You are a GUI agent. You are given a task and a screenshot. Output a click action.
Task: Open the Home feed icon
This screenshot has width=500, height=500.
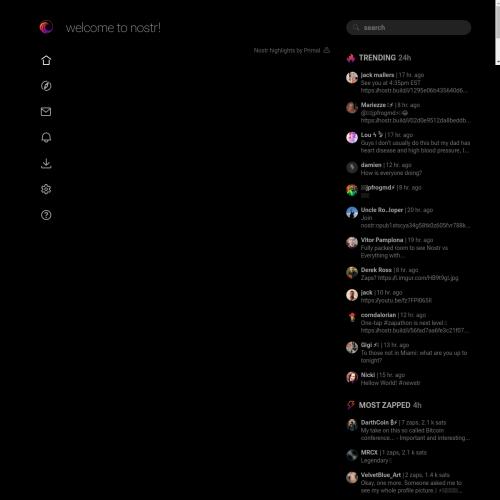point(46,60)
